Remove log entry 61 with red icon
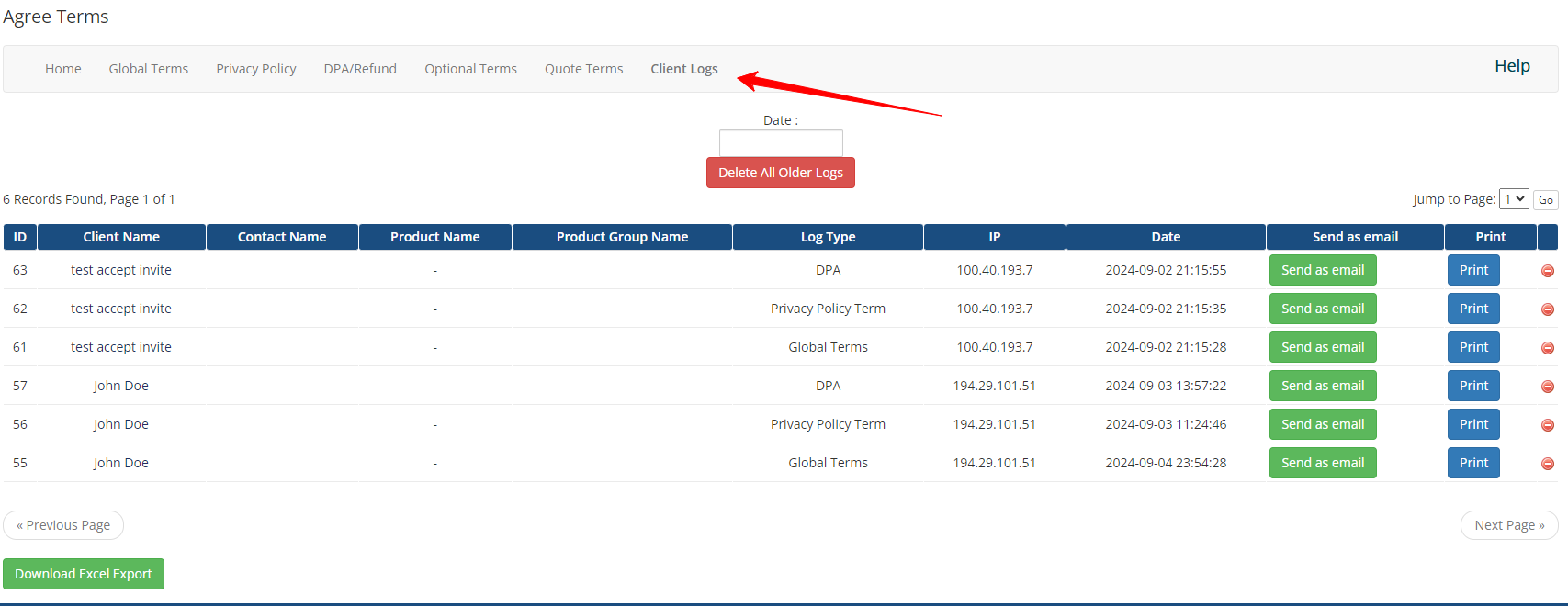Viewport: 1568px width, 606px height. [x=1547, y=348]
